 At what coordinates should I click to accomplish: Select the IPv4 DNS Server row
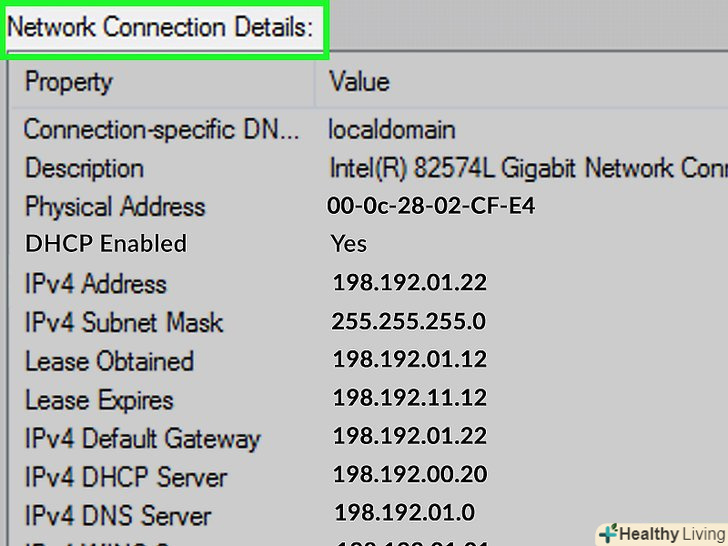[118, 516]
